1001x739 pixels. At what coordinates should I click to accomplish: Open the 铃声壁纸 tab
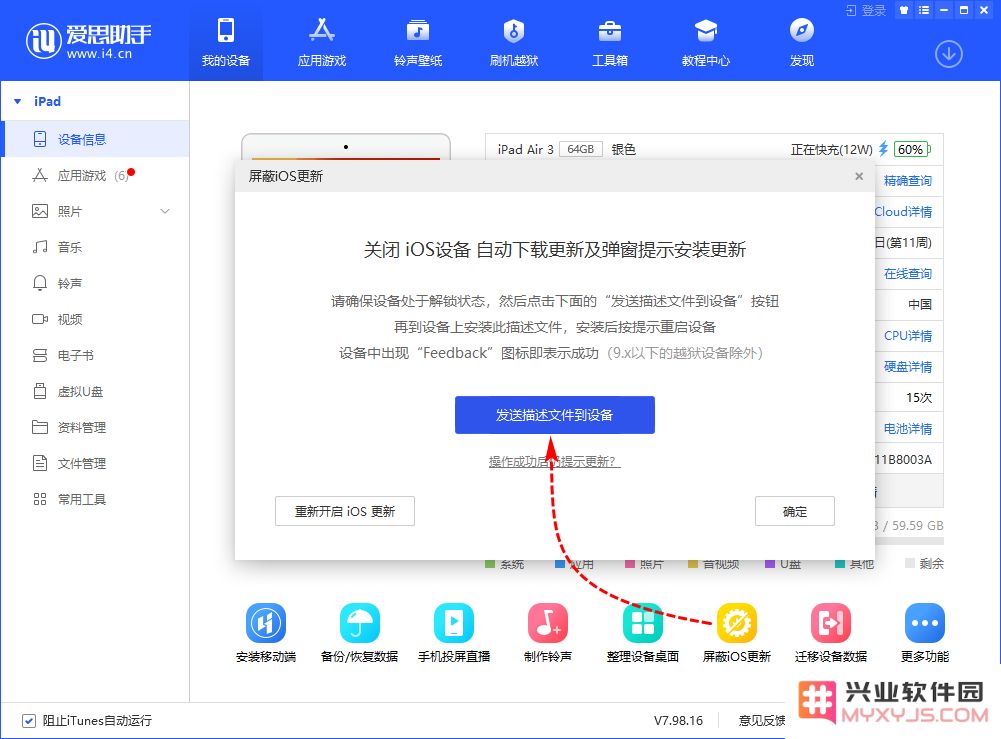(x=418, y=42)
